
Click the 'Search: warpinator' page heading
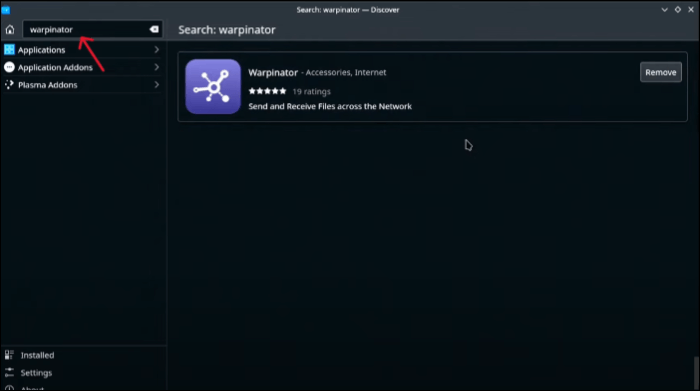[x=227, y=30]
